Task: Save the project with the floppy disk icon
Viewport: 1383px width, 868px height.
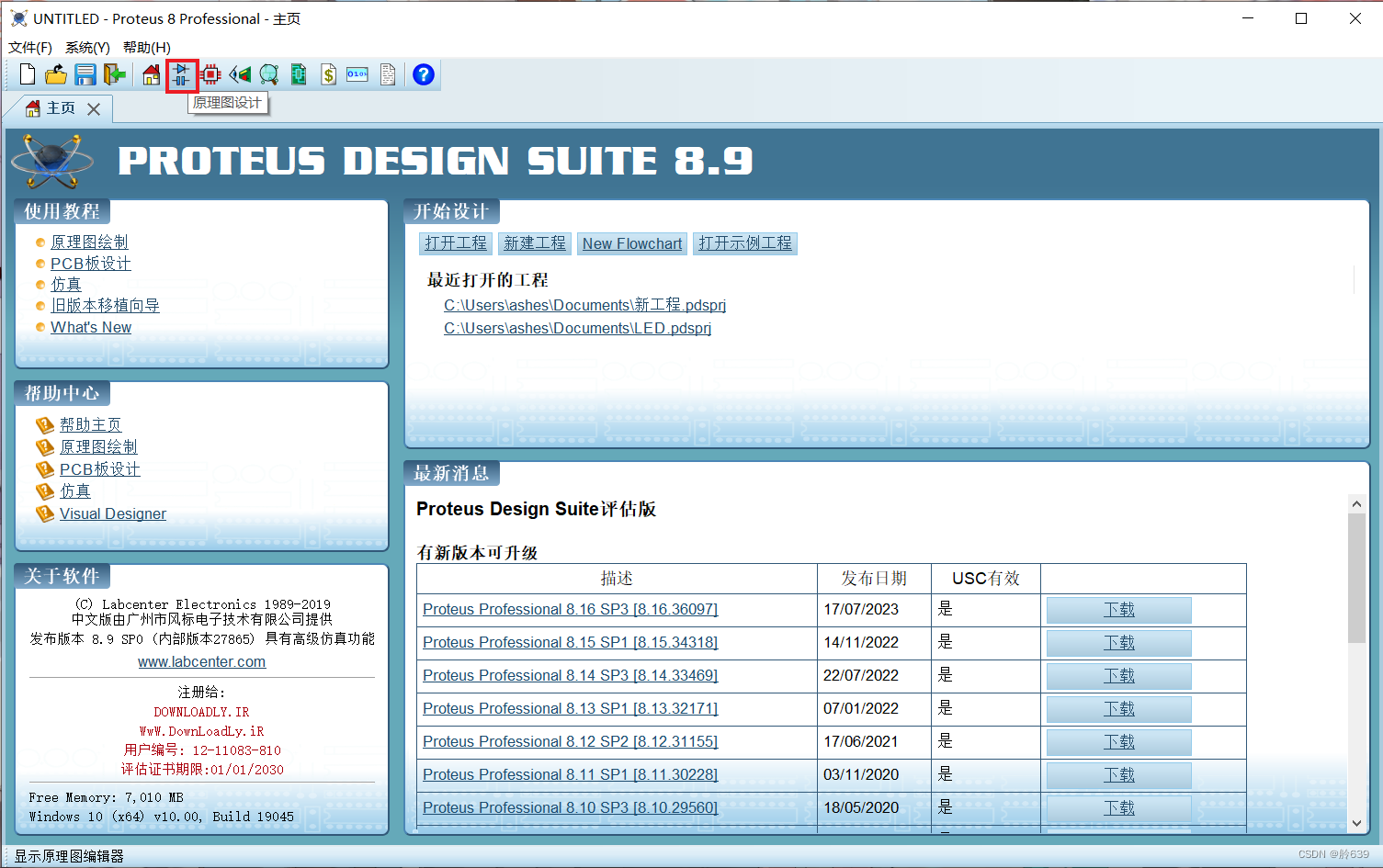Action: tap(85, 74)
